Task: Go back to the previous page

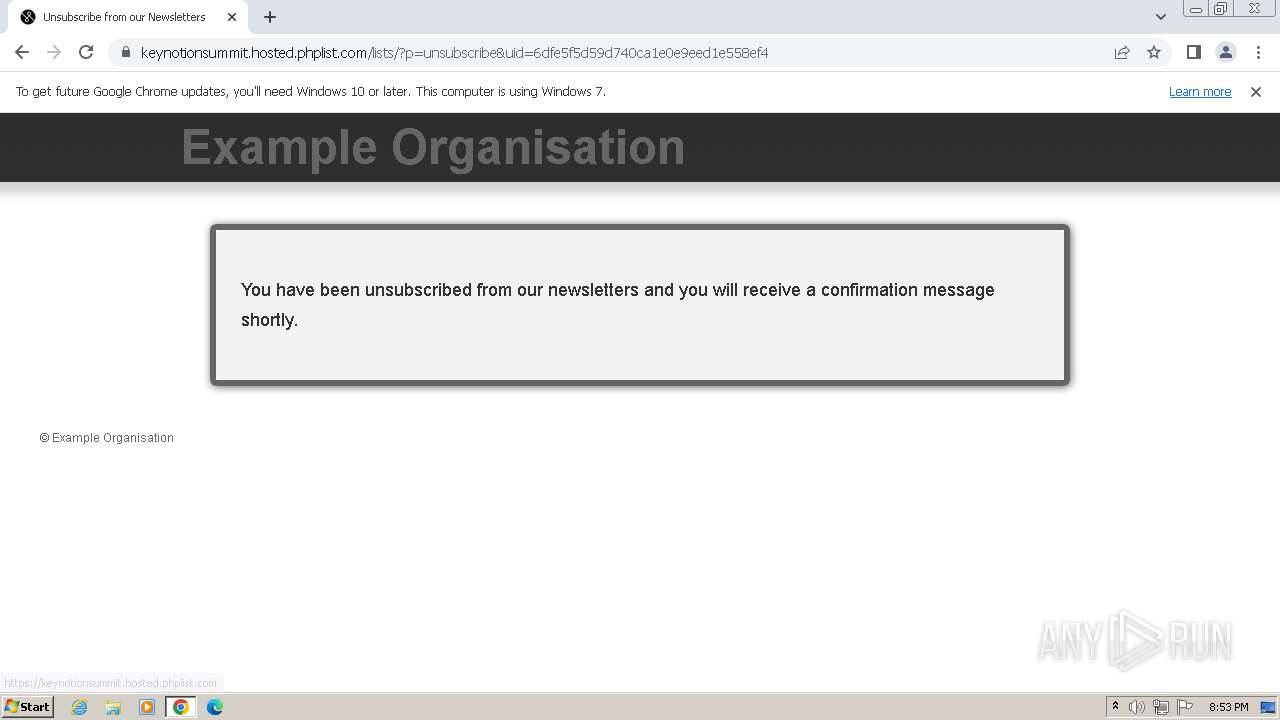Action: 22,52
